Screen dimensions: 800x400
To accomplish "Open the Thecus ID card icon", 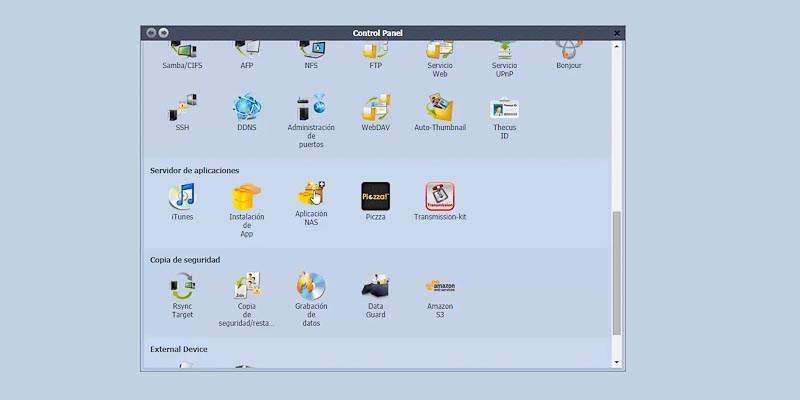I will [x=504, y=108].
